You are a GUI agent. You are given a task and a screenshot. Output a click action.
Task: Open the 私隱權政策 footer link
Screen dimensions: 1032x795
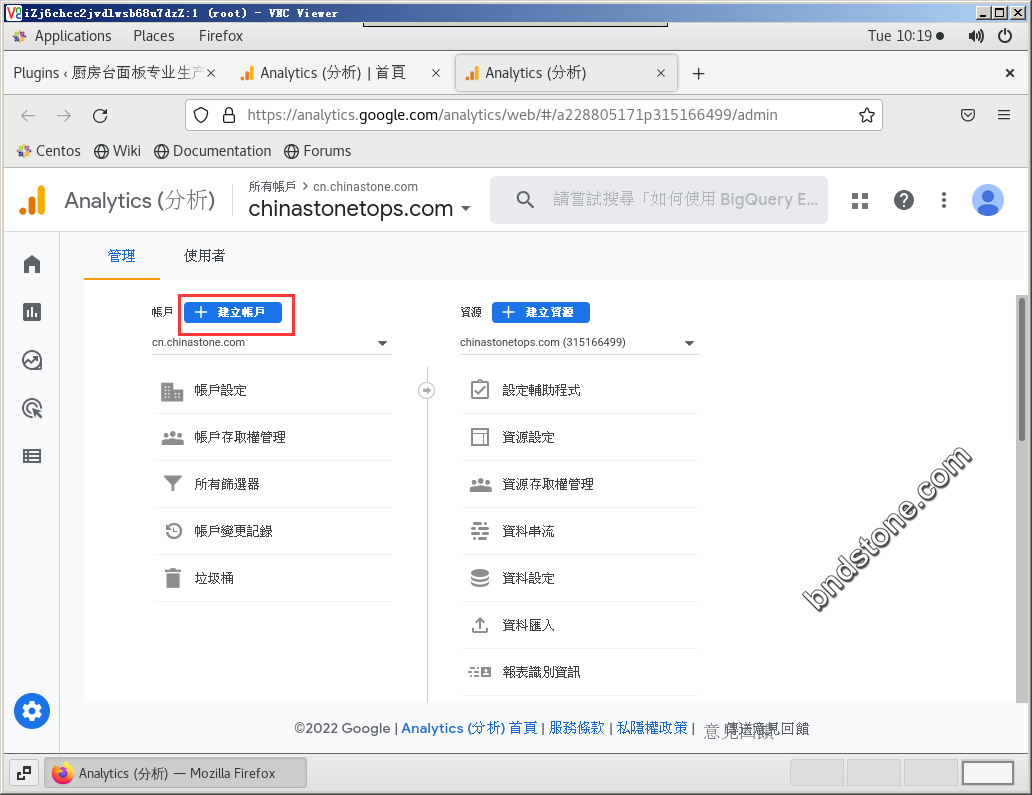point(652,729)
